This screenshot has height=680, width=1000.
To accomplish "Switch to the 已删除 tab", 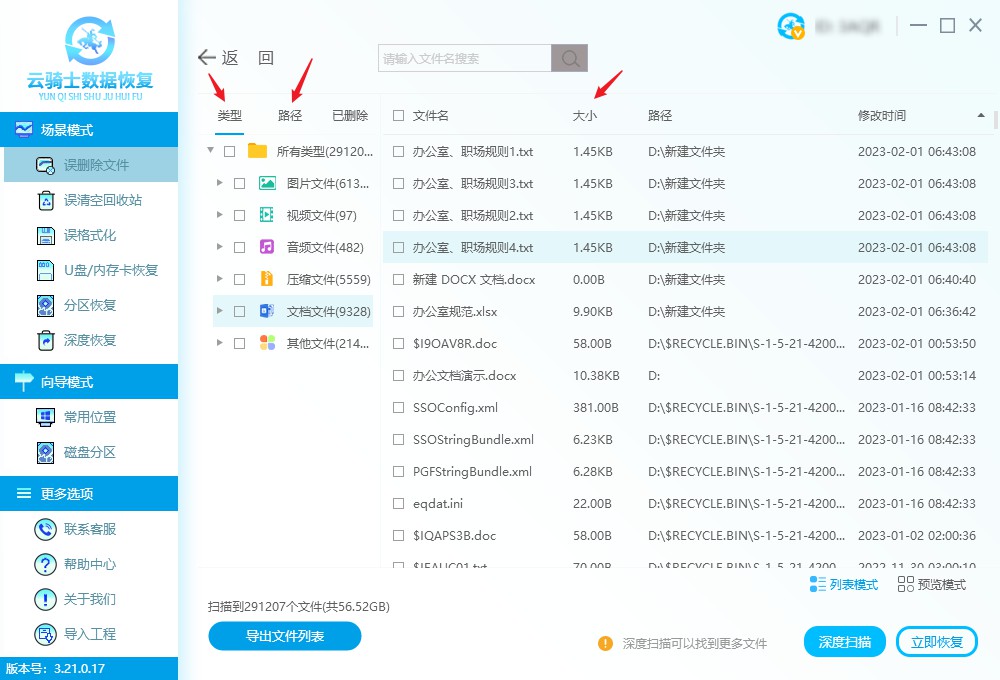I will (349, 115).
